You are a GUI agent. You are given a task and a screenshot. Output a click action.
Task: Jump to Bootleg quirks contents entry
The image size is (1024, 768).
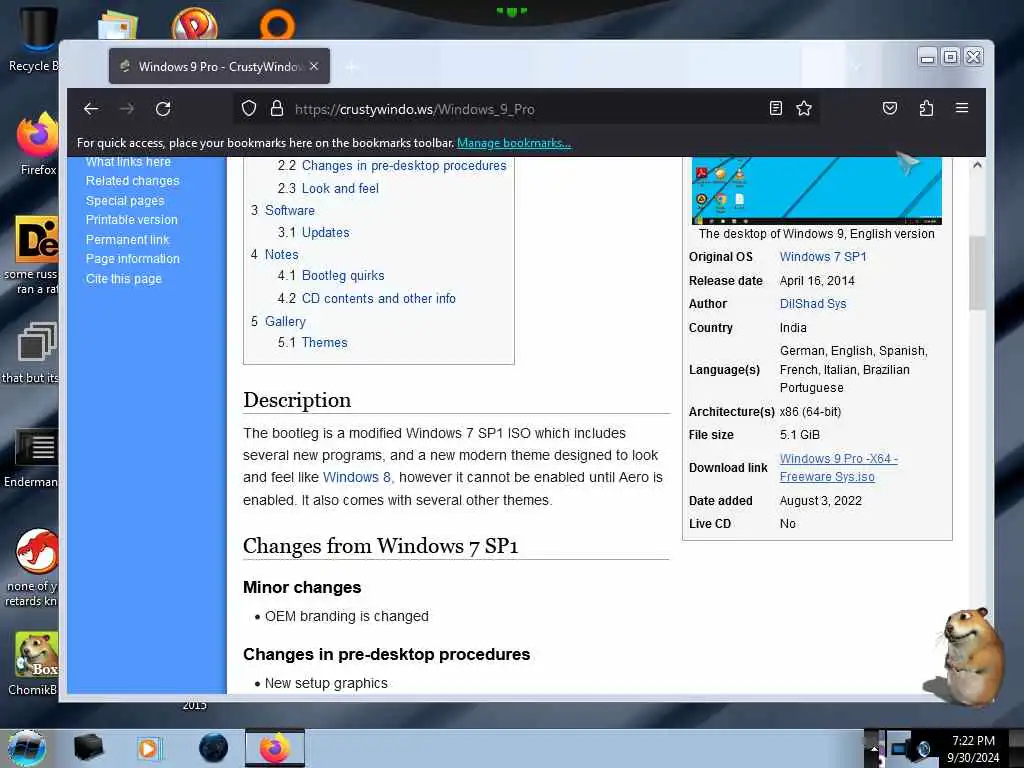343,276
